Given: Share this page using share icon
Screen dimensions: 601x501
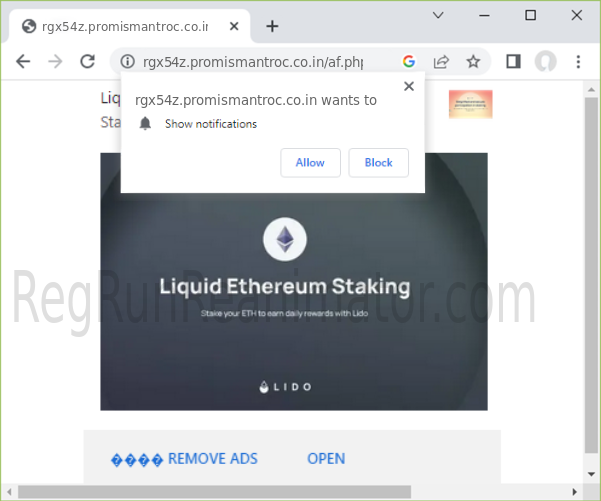Looking at the screenshot, I should (x=441, y=61).
